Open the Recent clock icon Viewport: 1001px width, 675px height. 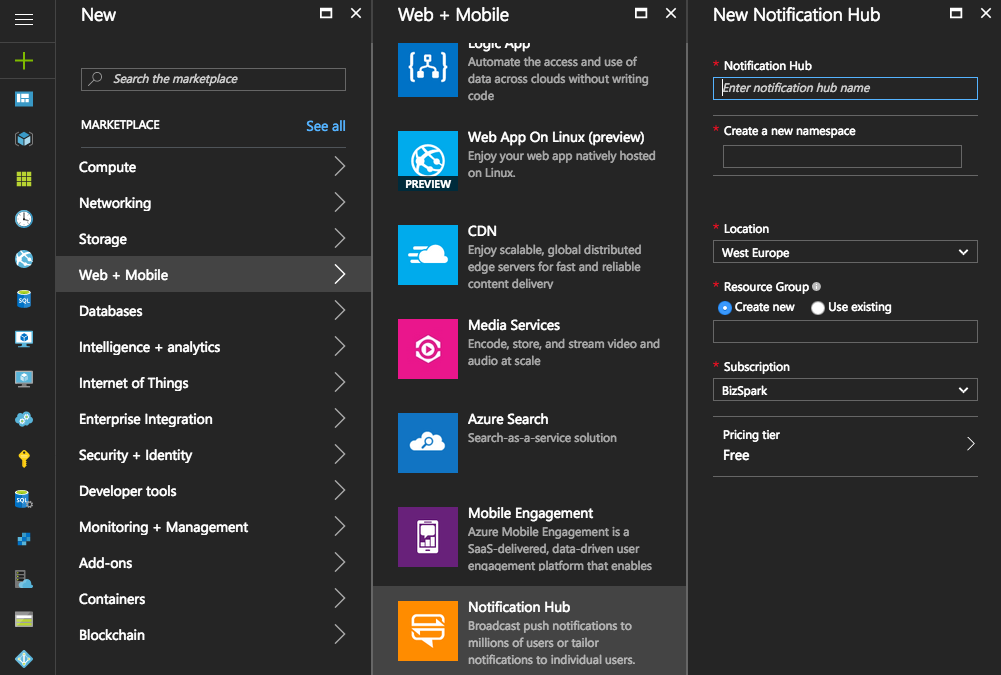[24, 218]
